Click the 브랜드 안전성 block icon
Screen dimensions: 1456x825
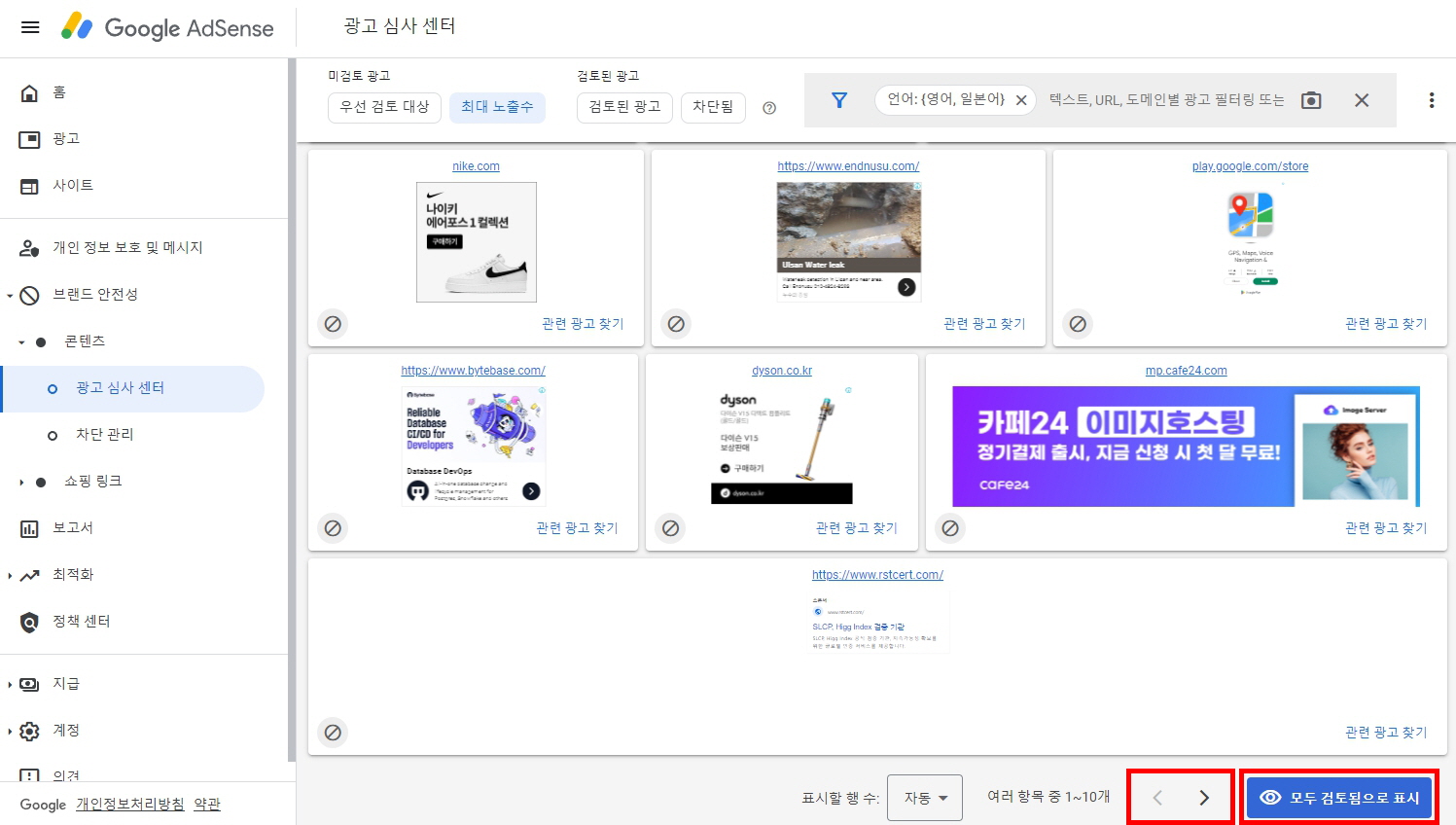(30, 295)
